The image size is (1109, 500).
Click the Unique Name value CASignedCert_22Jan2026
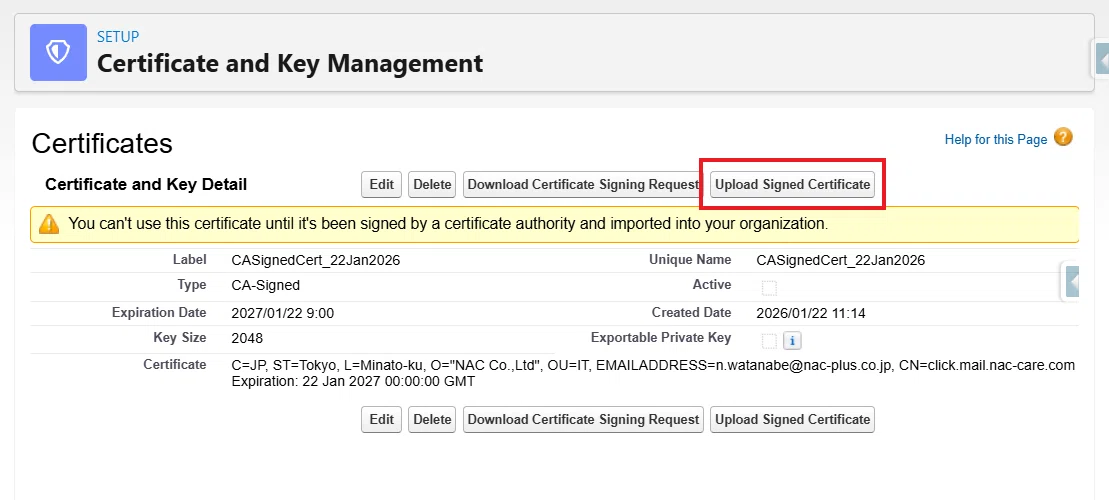tap(840, 260)
